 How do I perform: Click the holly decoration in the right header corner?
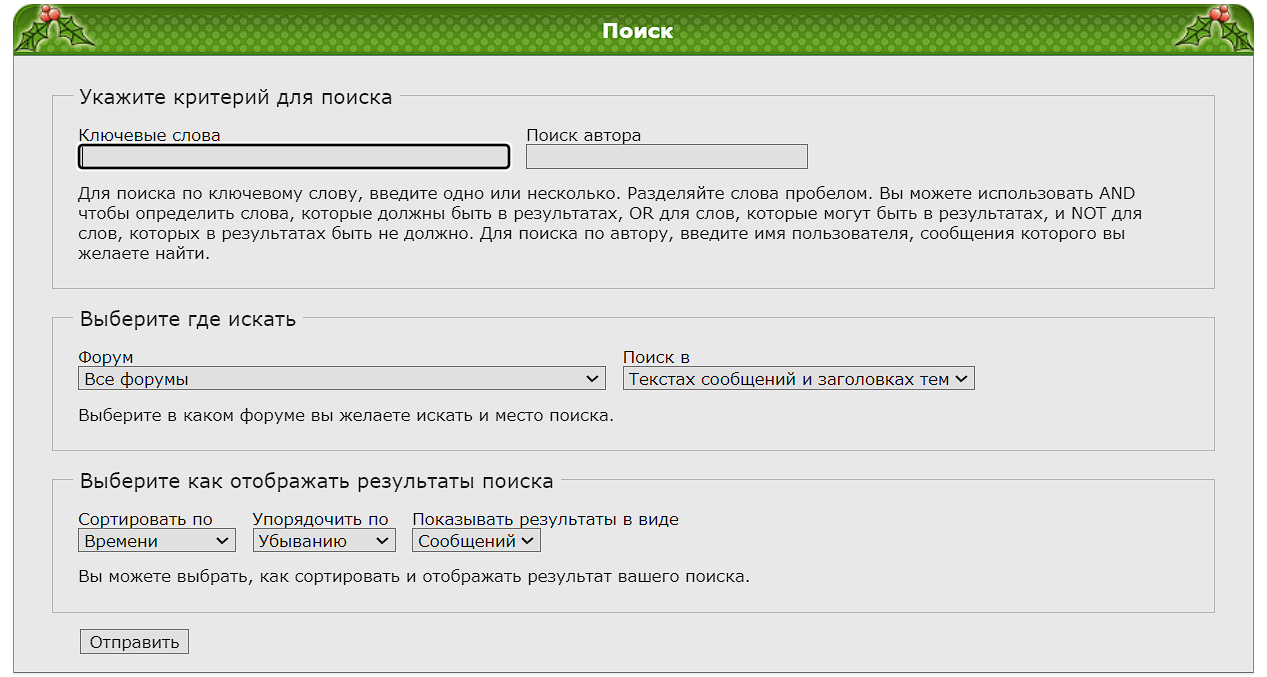pyautogui.click(x=1214, y=29)
